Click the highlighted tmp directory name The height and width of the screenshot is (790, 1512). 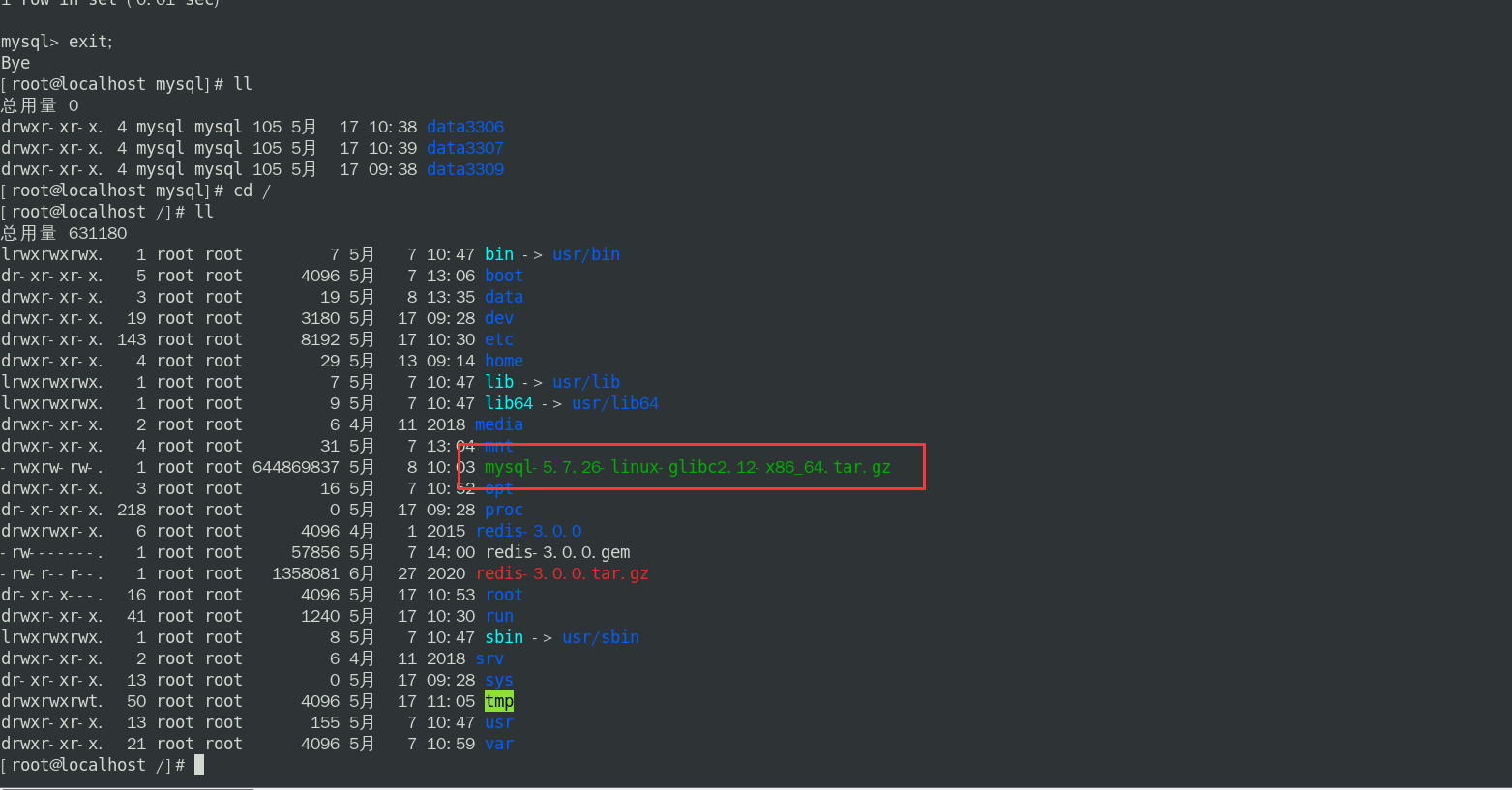point(499,701)
